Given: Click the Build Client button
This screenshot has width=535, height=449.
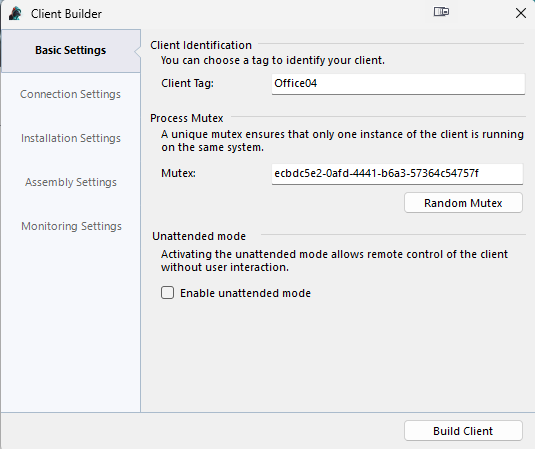Looking at the screenshot, I should 463,431.
